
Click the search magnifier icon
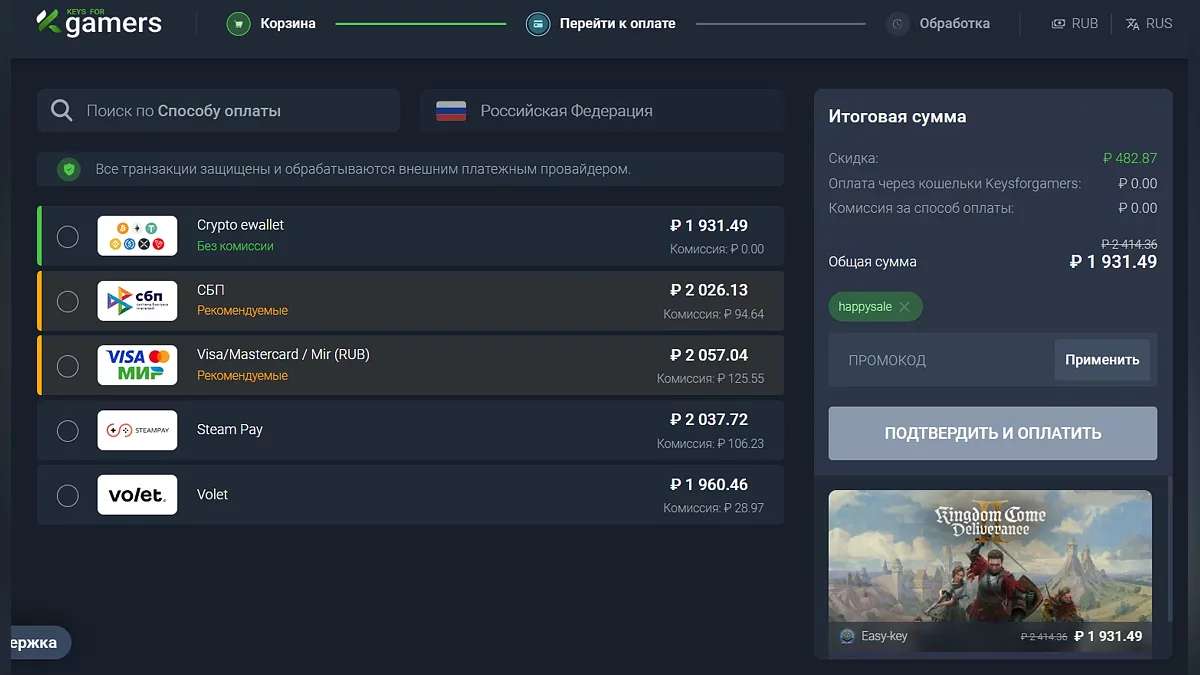pos(62,111)
